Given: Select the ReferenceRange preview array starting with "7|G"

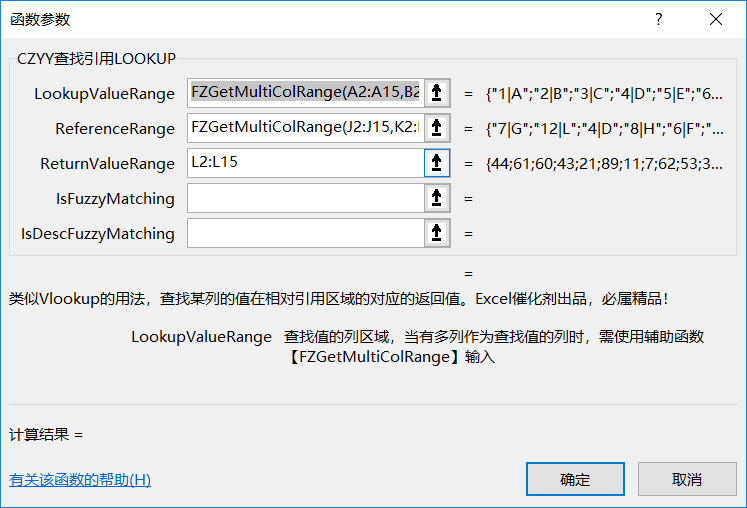Looking at the screenshot, I should [604, 129].
